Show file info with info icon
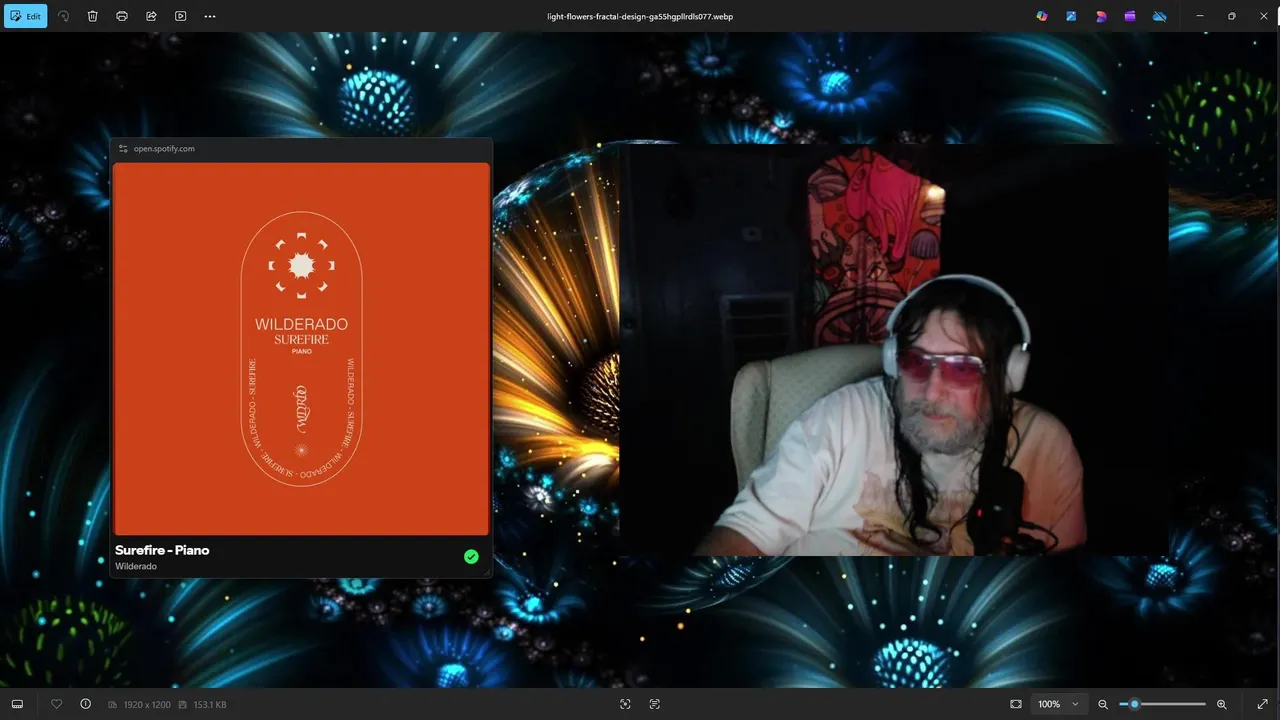 pyautogui.click(x=86, y=704)
